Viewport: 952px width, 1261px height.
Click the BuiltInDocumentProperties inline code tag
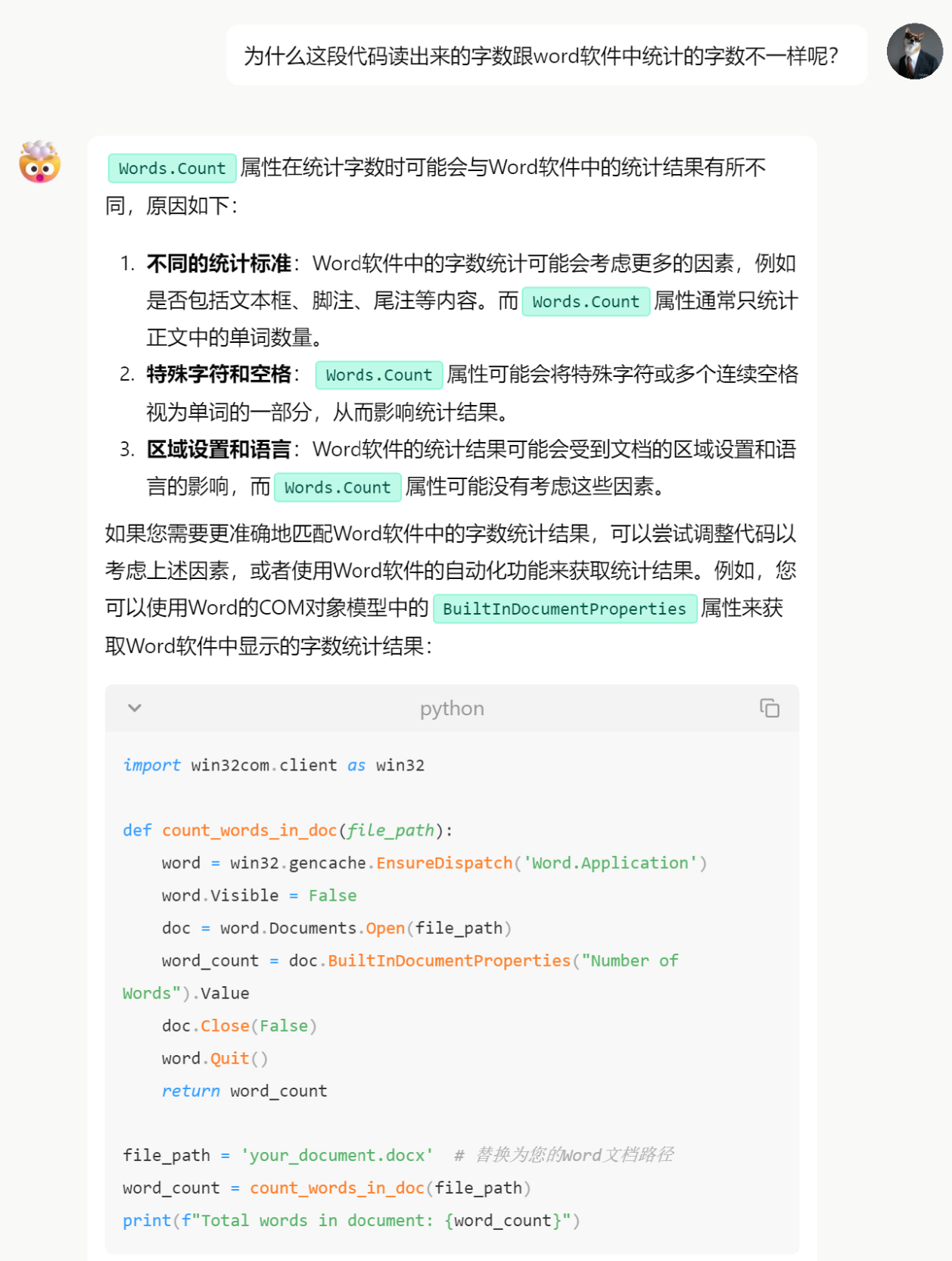click(x=565, y=609)
